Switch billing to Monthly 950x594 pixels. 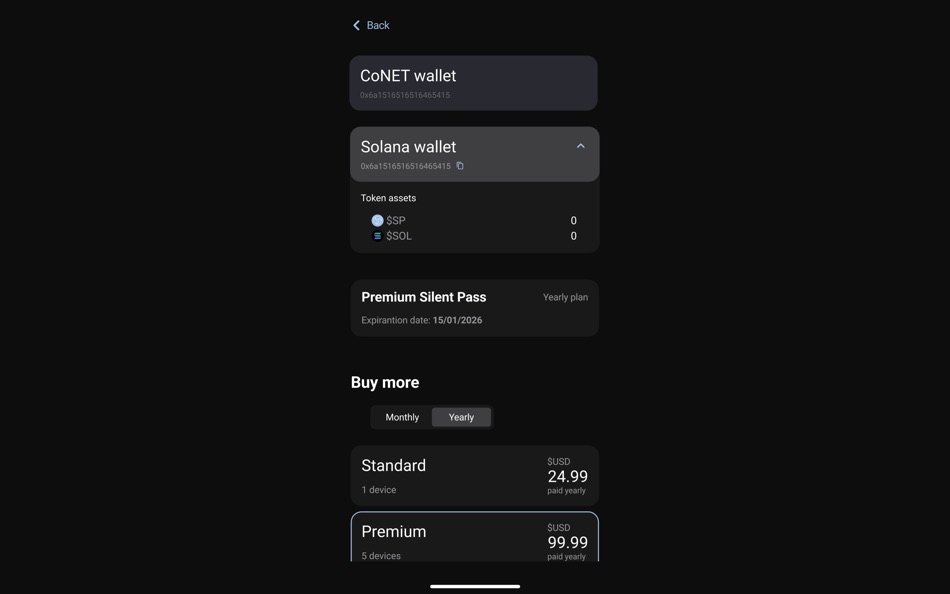402,416
